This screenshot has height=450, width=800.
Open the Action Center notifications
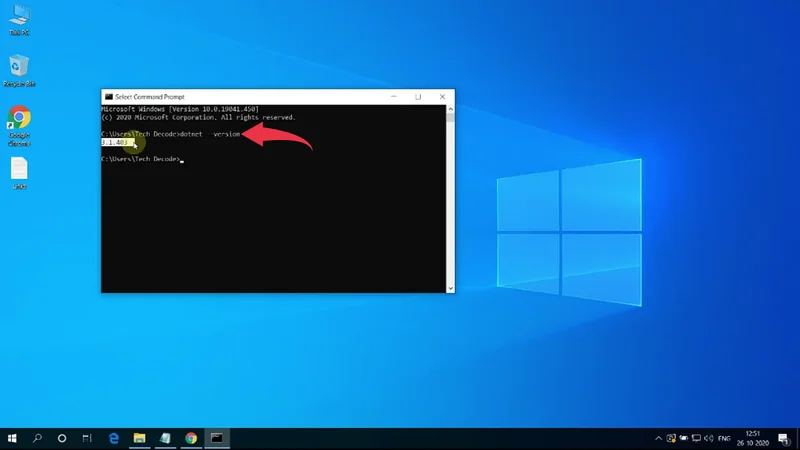(x=784, y=438)
